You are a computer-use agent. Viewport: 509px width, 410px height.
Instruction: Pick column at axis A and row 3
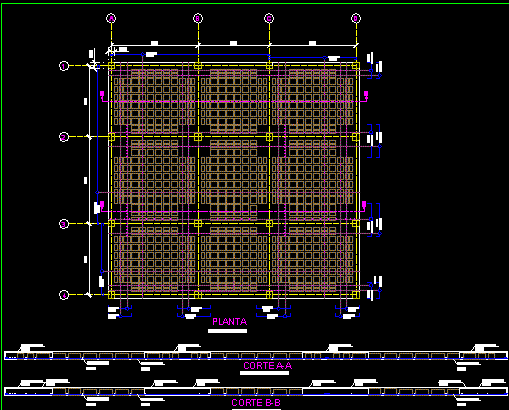pyautogui.click(x=111, y=223)
